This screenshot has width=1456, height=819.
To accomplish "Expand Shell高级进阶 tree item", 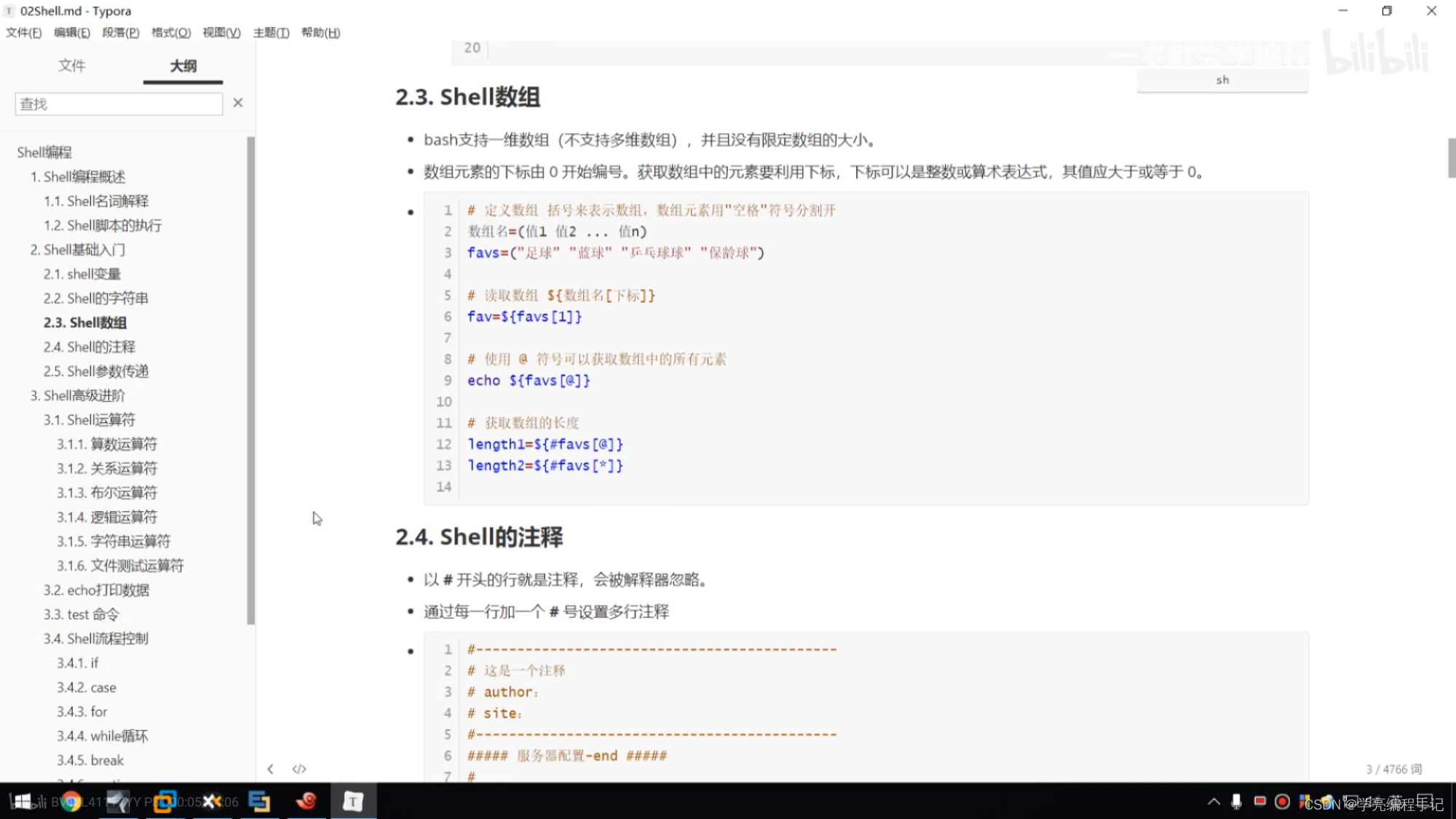I will [x=80, y=395].
